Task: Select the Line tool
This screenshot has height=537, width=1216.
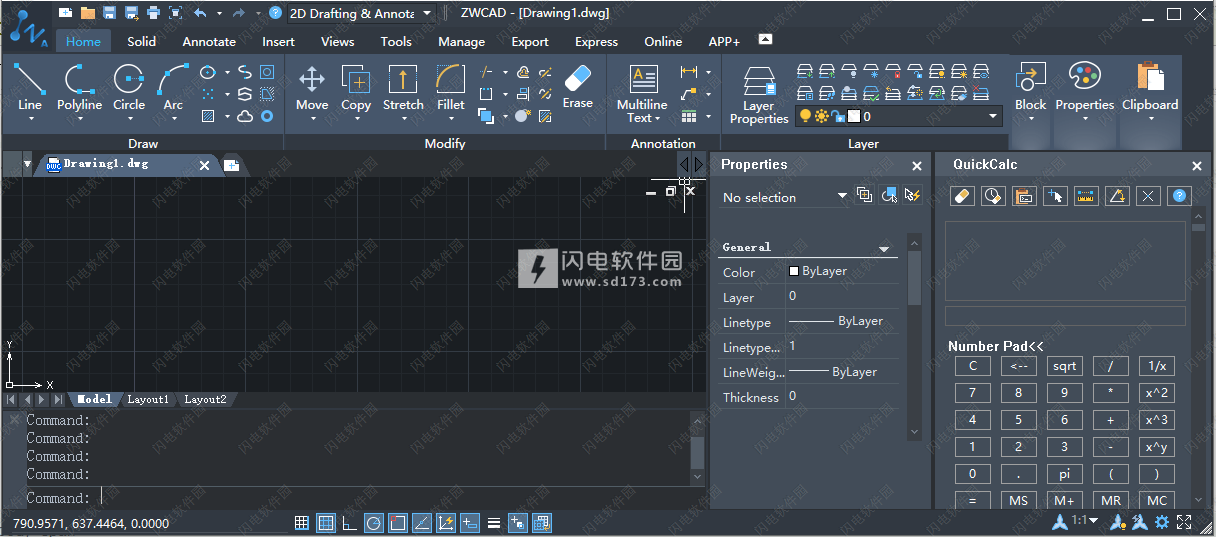Action: point(30,88)
